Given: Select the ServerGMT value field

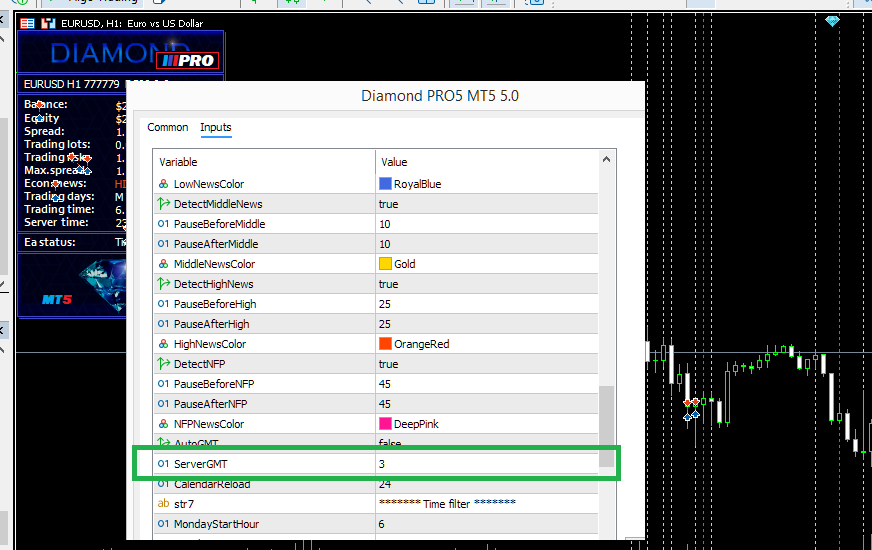Looking at the screenshot, I should pos(487,464).
